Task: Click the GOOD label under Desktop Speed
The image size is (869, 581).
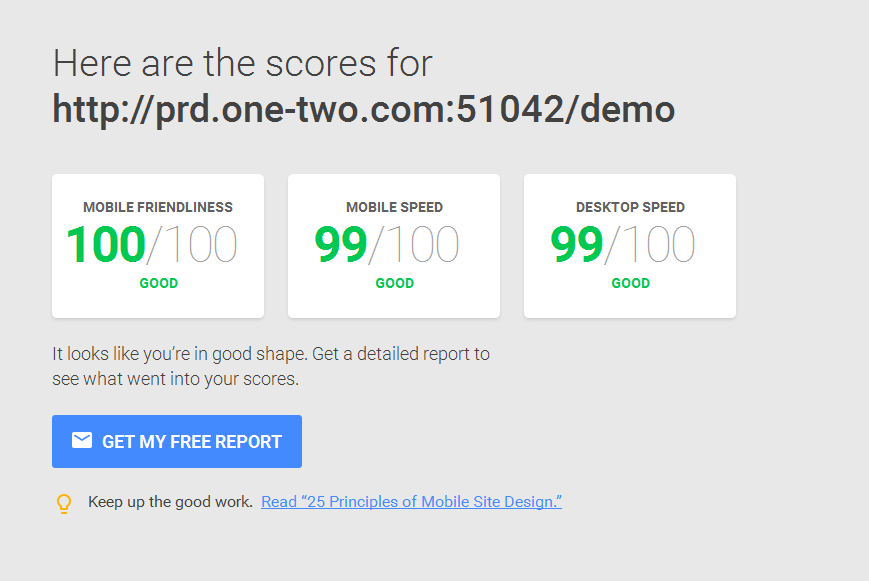Action: 630,283
